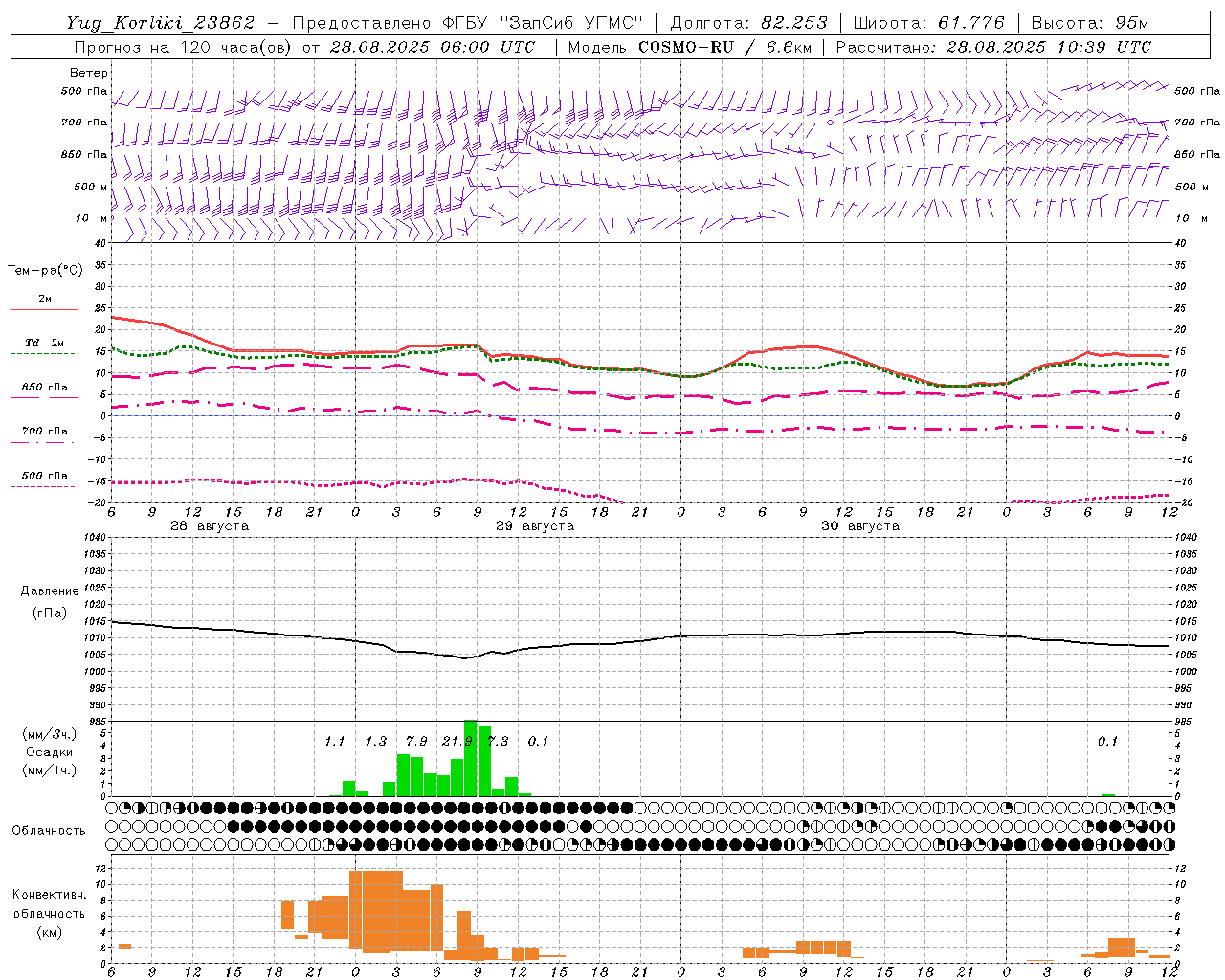Click the (мм/1ч.) precipitation unit label
The width and height of the screenshot is (1225, 980).
(50, 770)
